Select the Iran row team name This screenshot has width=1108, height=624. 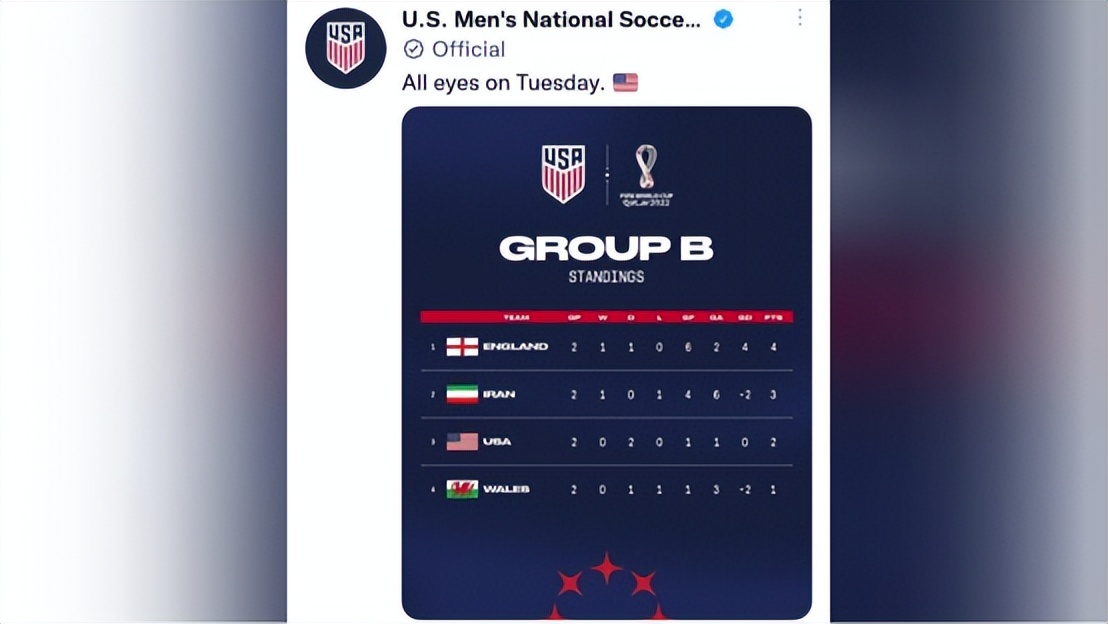pos(499,394)
